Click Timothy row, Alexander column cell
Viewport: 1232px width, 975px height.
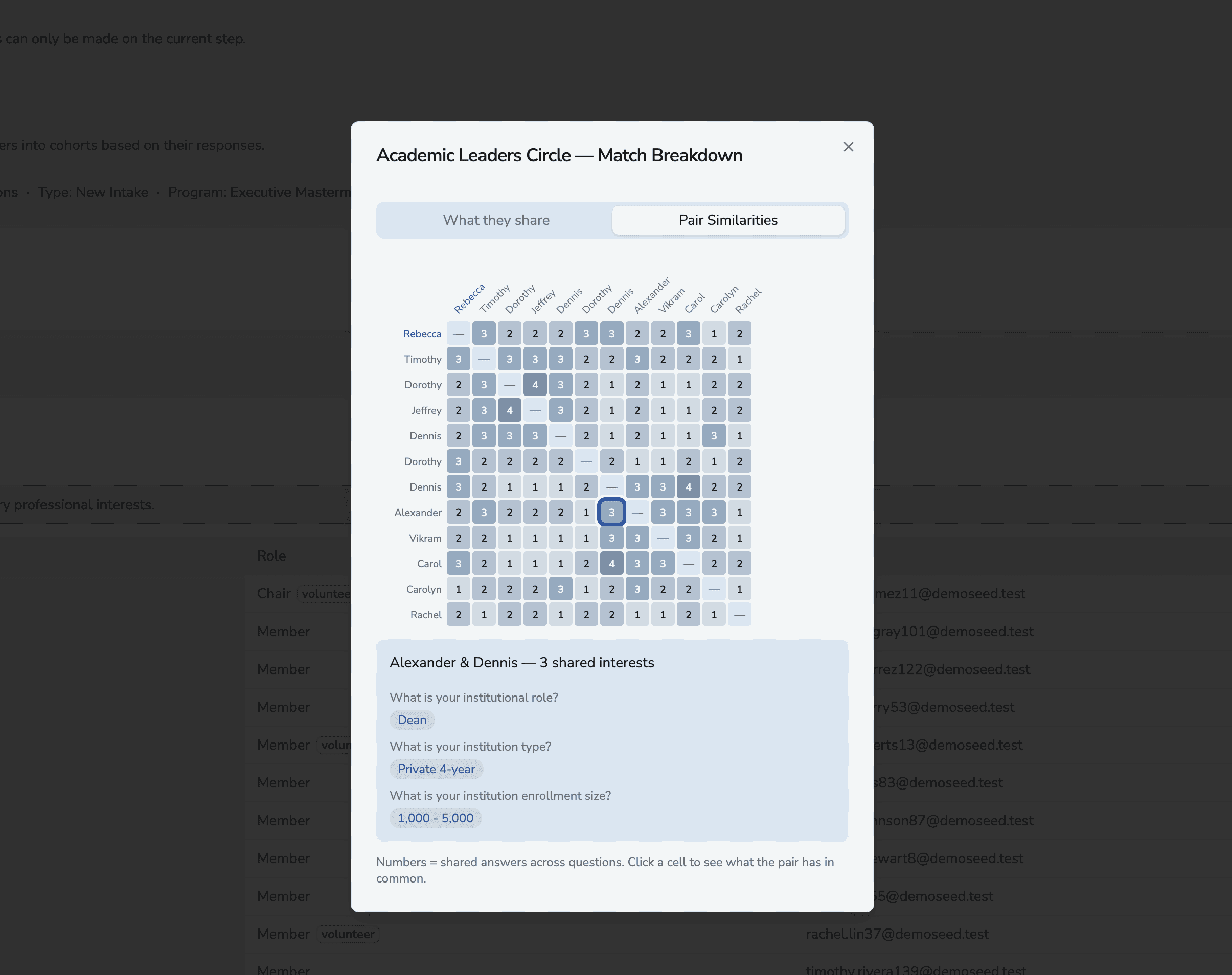[x=637, y=360]
